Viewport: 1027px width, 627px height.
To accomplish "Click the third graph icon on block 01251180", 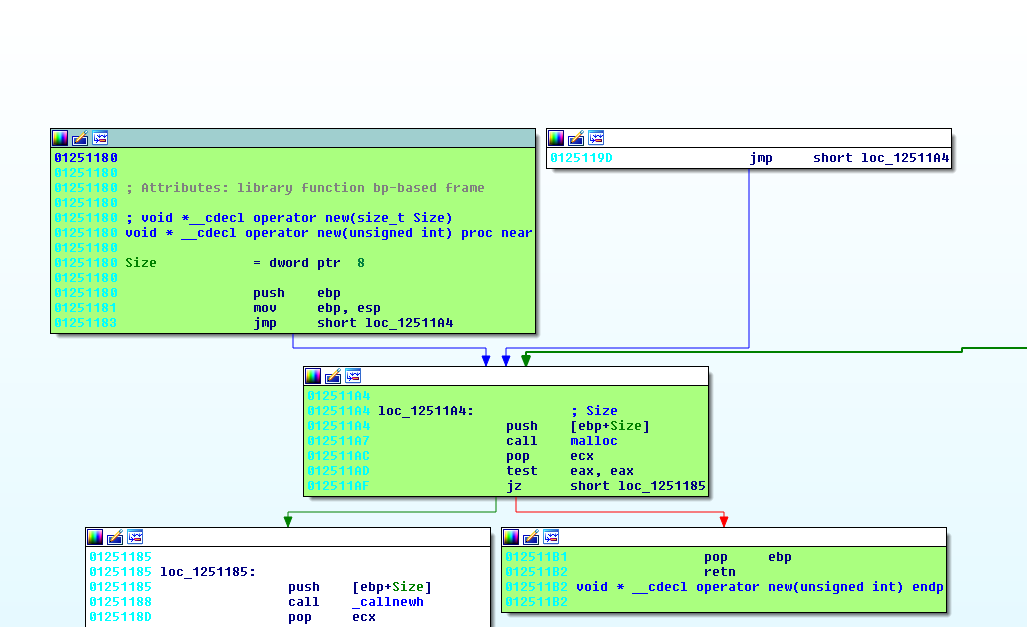I will (x=100, y=138).
